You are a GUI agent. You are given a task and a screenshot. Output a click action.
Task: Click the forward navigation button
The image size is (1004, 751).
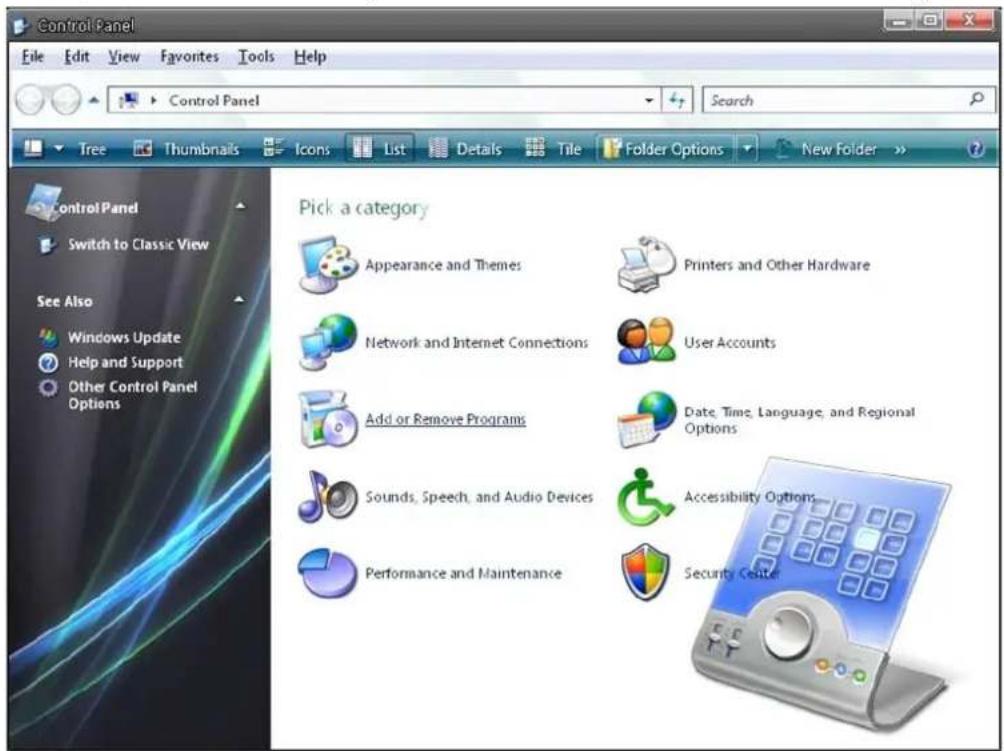click(x=66, y=100)
